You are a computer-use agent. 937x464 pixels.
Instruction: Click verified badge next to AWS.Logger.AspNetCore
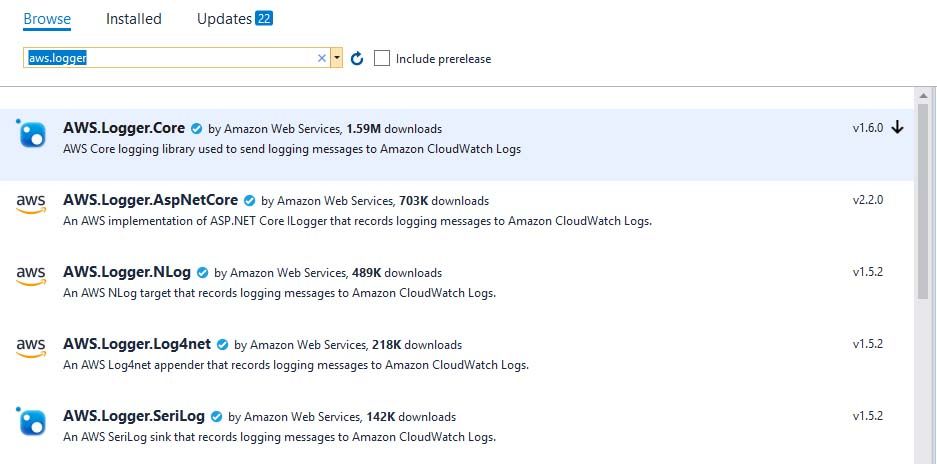(249, 200)
